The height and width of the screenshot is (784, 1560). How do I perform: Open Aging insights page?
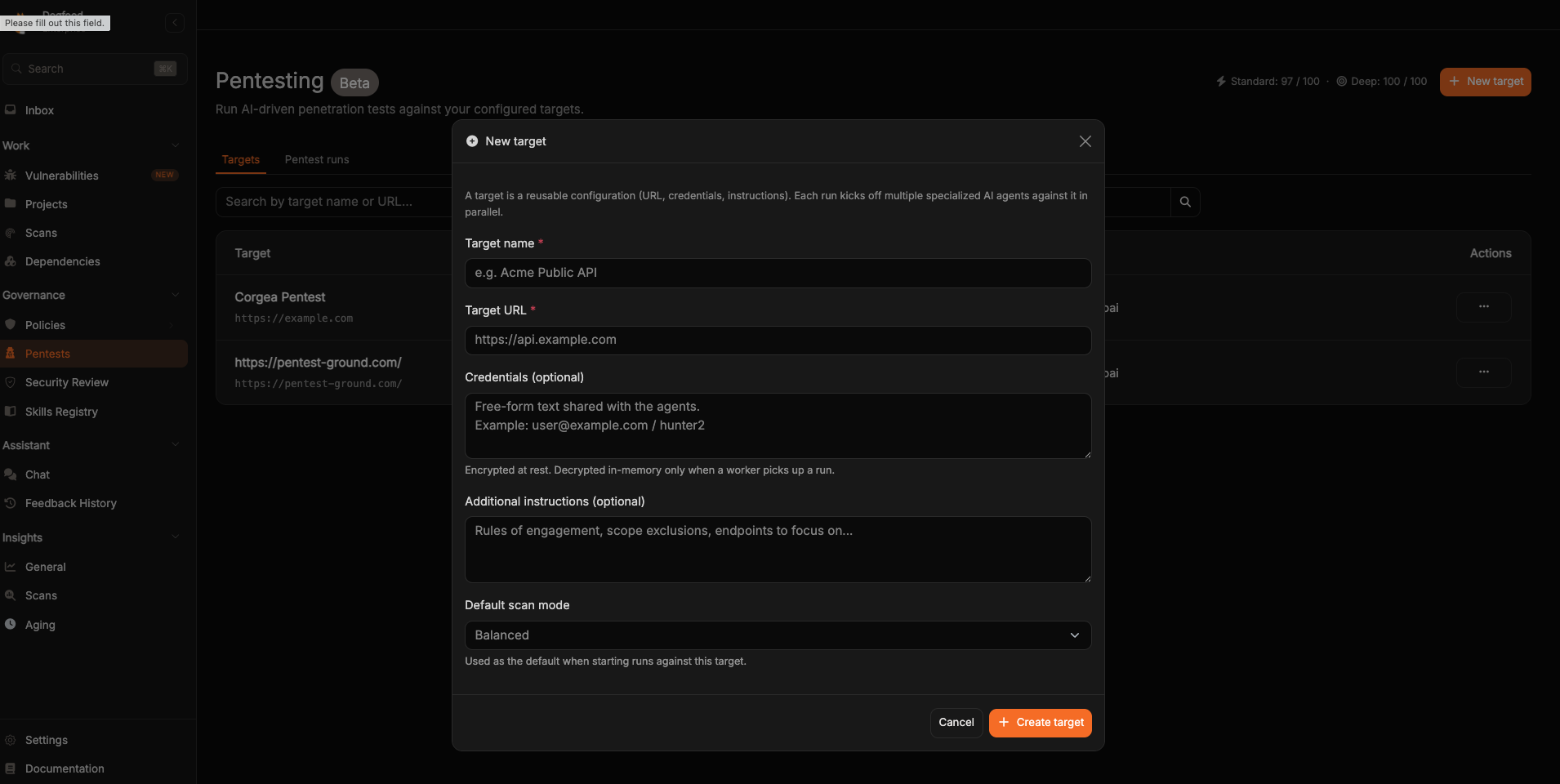click(40, 625)
